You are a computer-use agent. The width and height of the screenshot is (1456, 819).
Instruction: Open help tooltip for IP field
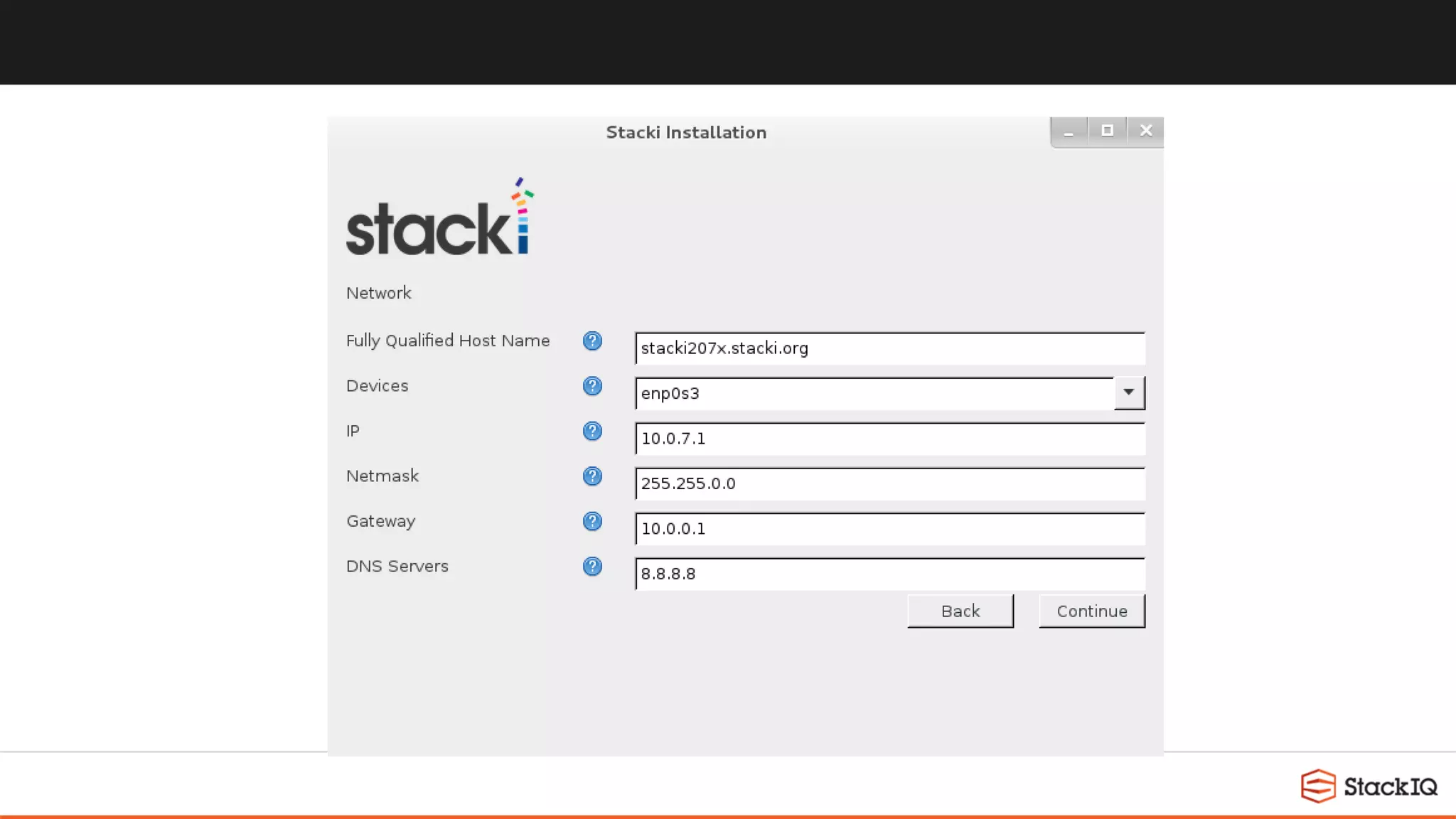coord(592,432)
